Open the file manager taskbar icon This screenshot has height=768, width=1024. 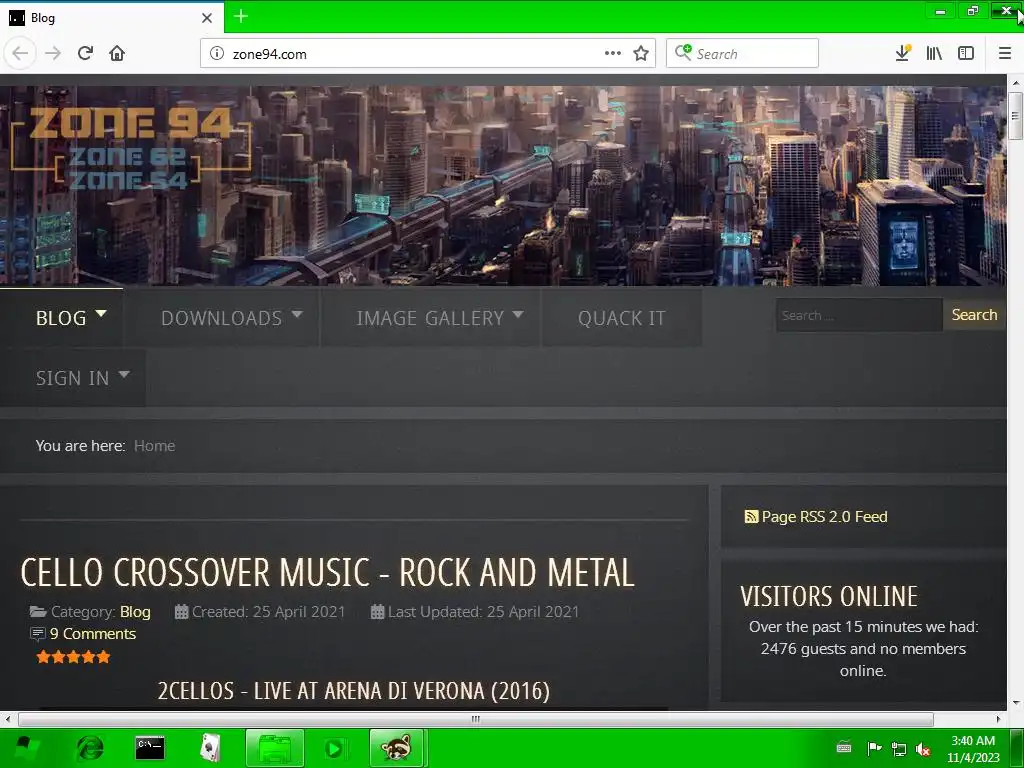click(x=275, y=748)
